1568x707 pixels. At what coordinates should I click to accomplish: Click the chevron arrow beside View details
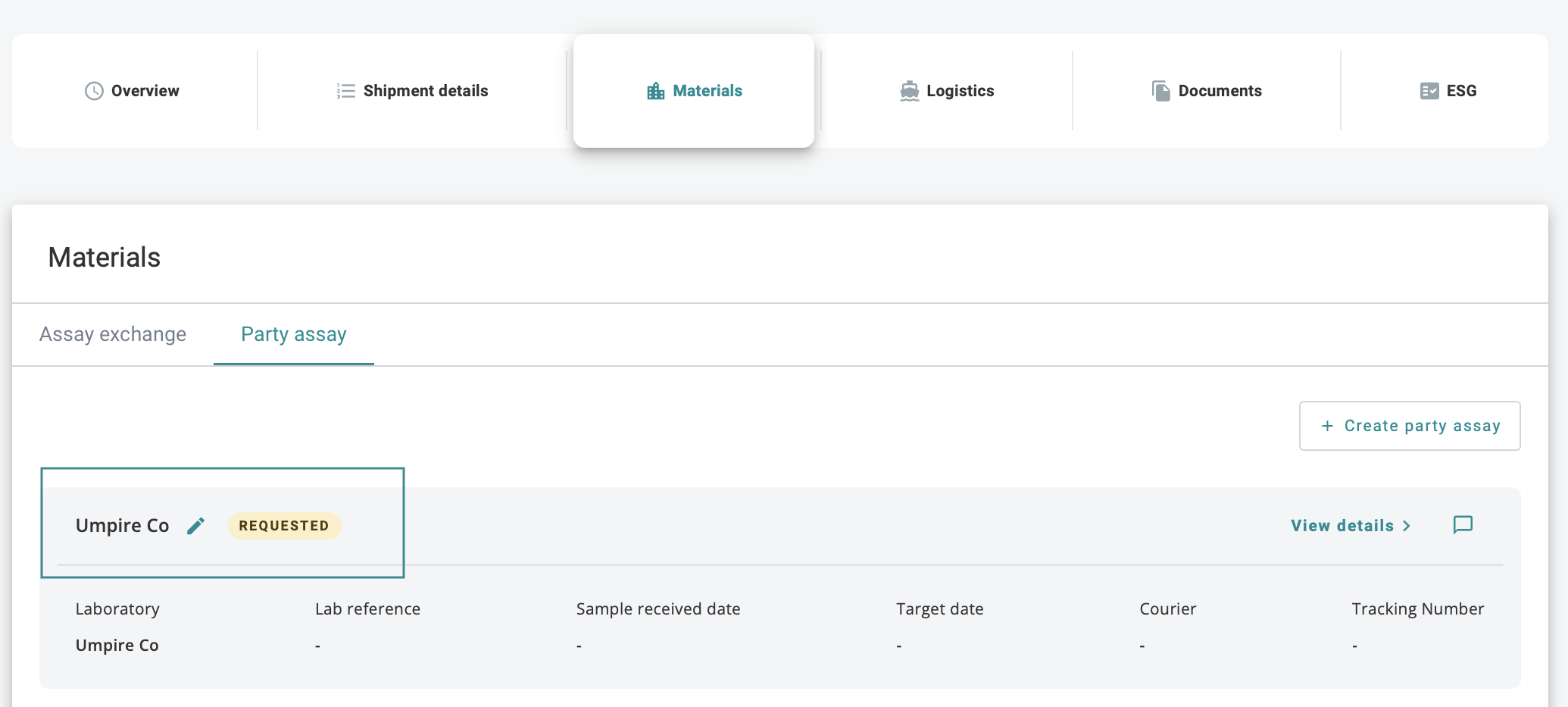1407,526
